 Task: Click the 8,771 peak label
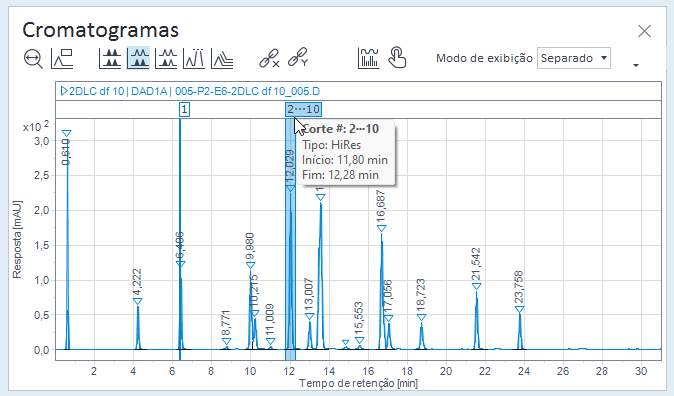click(x=226, y=323)
